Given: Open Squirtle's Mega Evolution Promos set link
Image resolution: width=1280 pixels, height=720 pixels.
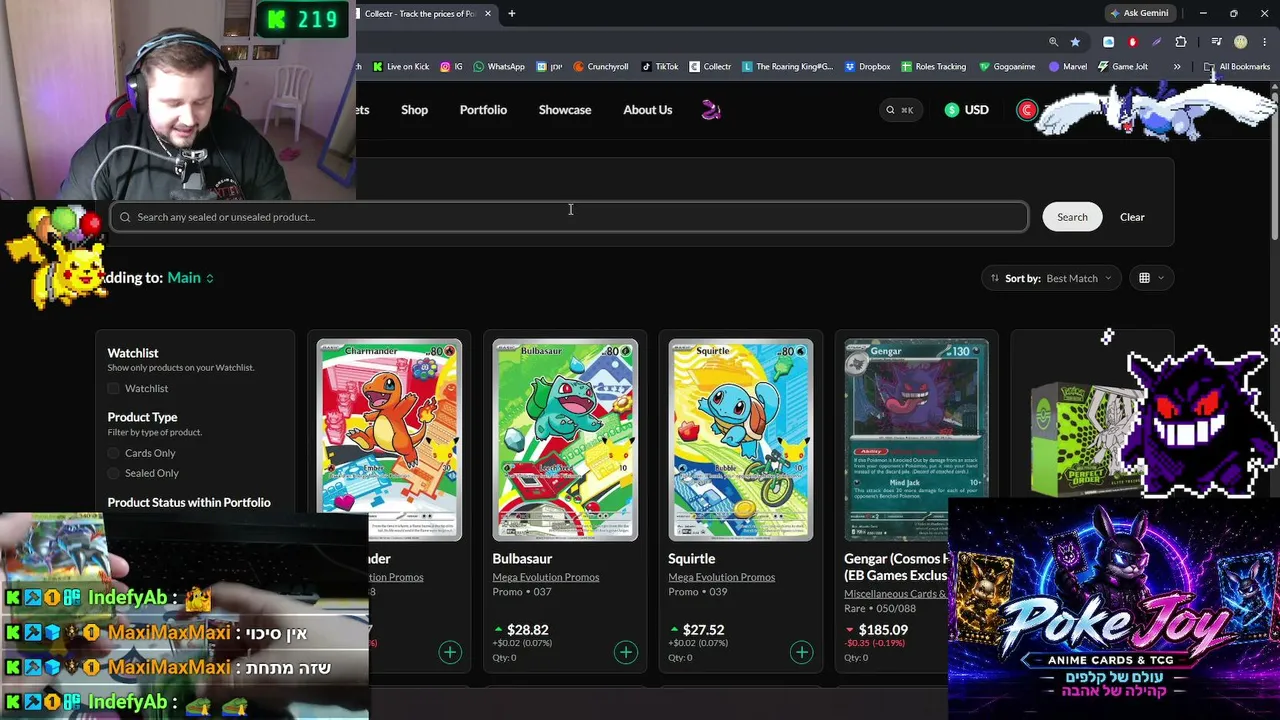Looking at the screenshot, I should coord(722,577).
